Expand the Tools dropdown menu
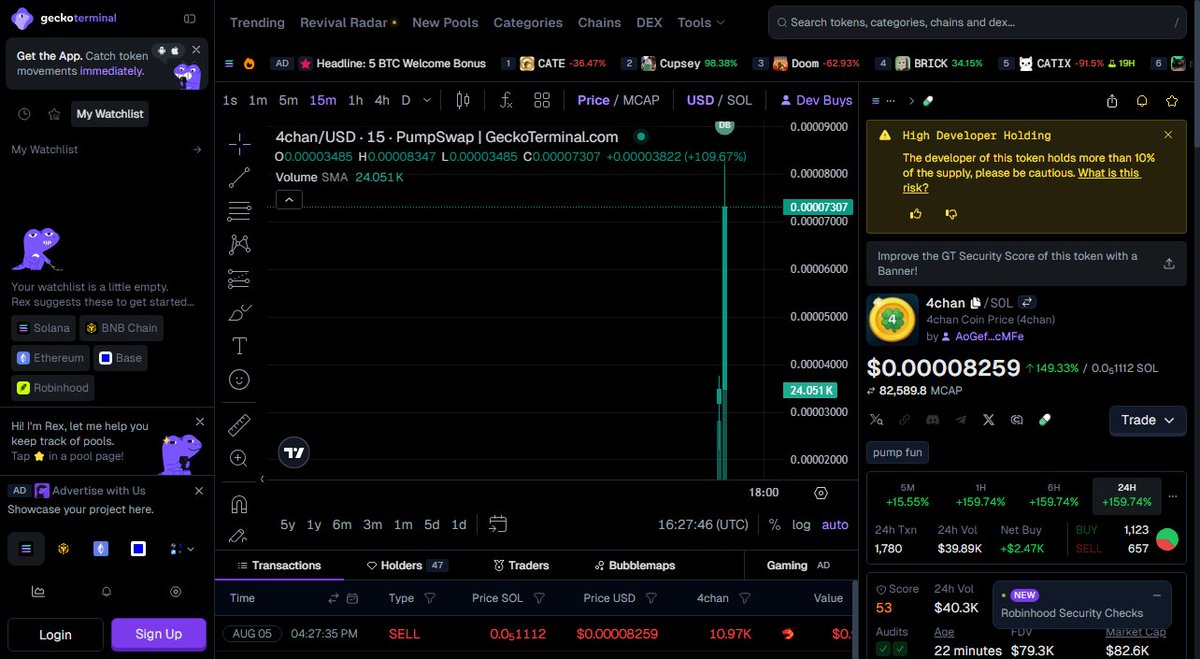This screenshot has height=659, width=1200. (x=701, y=22)
